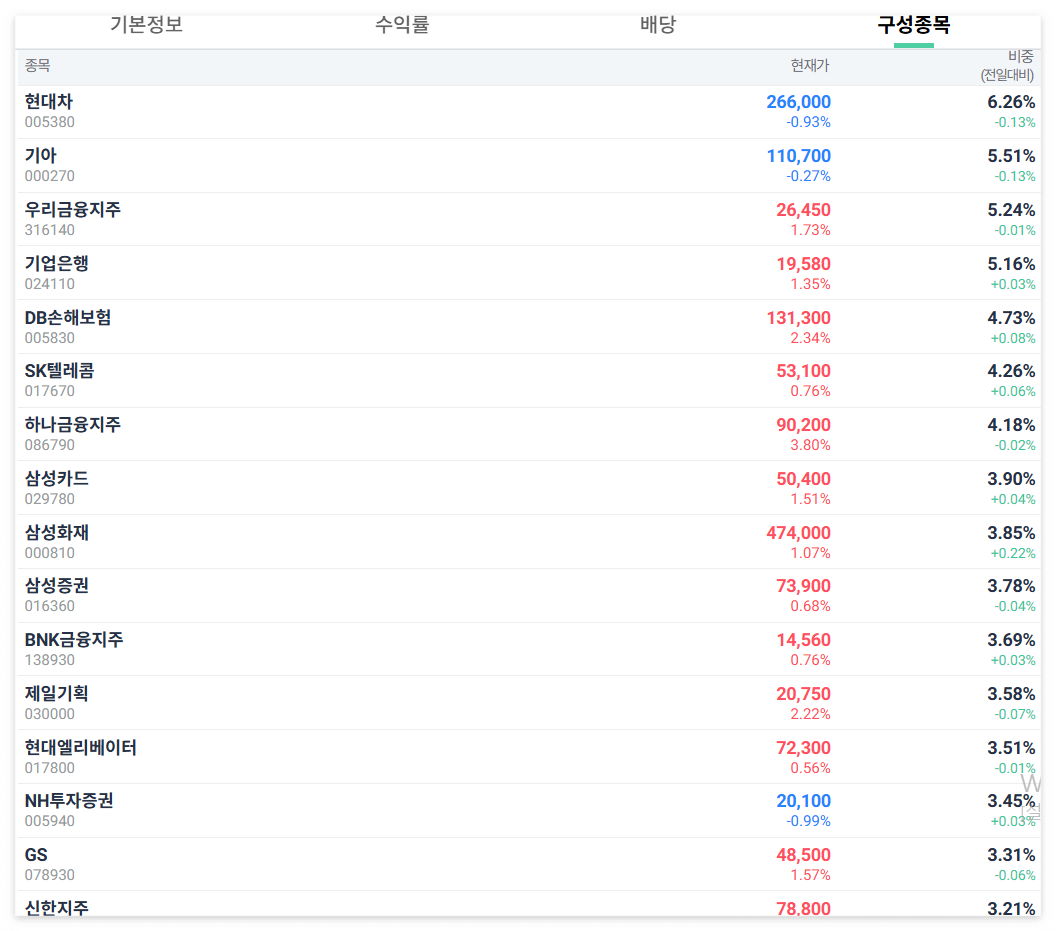Screen dimensions: 1056x931
Task: Click the 14,560 current price
Action: pos(803,639)
